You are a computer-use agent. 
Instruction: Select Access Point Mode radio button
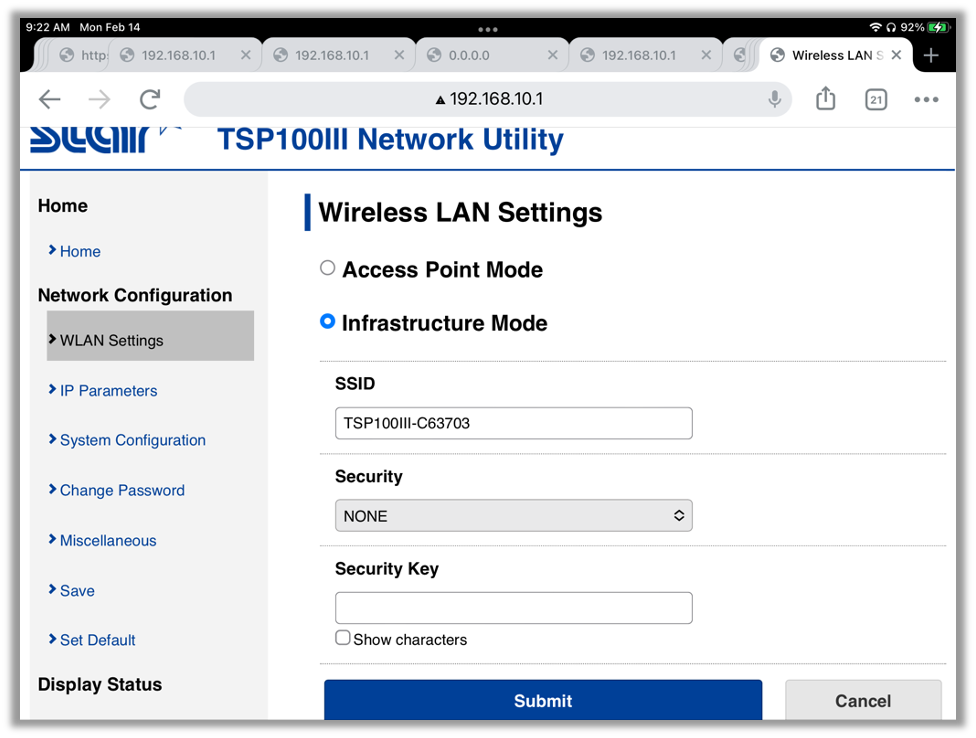point(327,268)
